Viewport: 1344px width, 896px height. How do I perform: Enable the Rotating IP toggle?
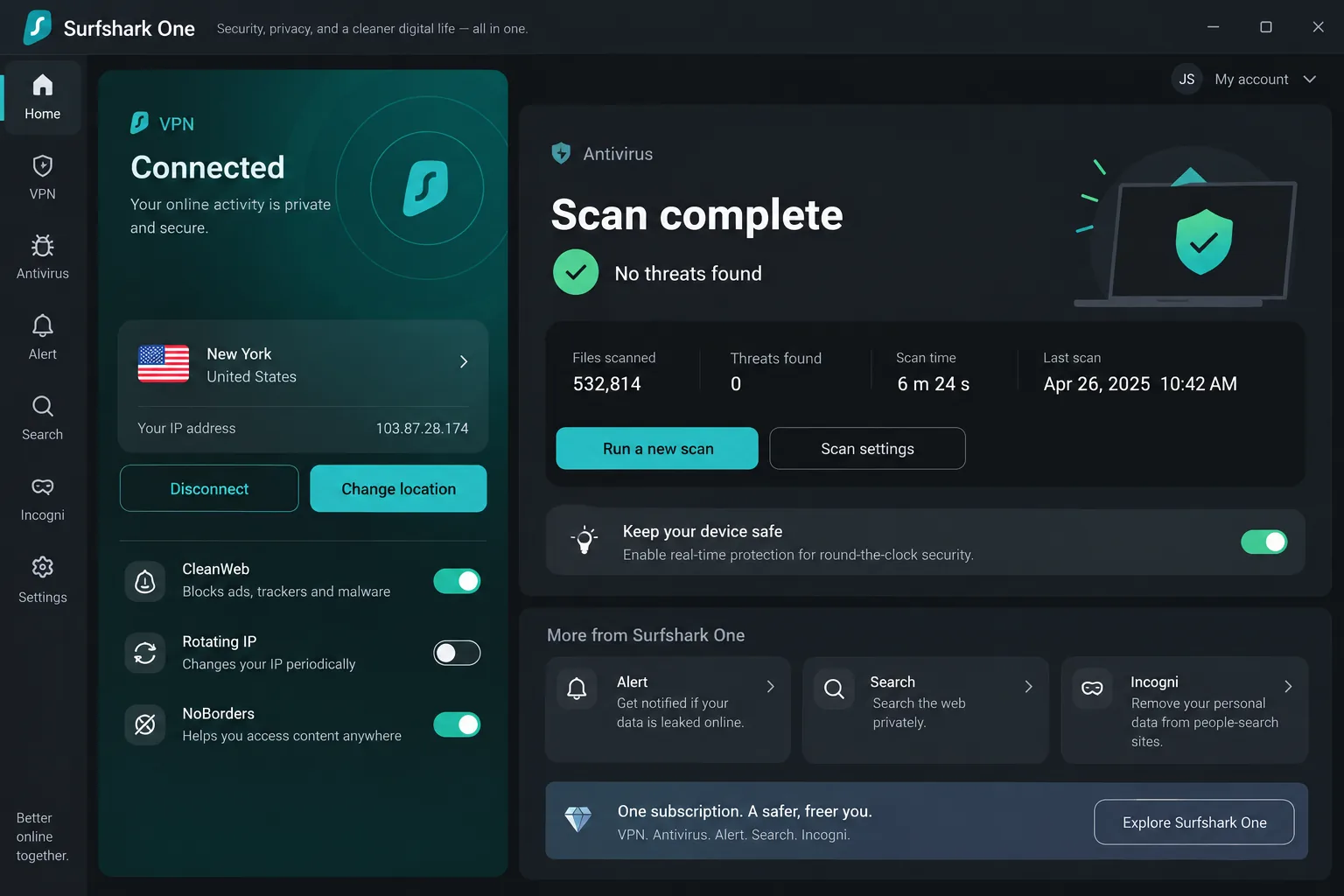click(x=457, y=653)
